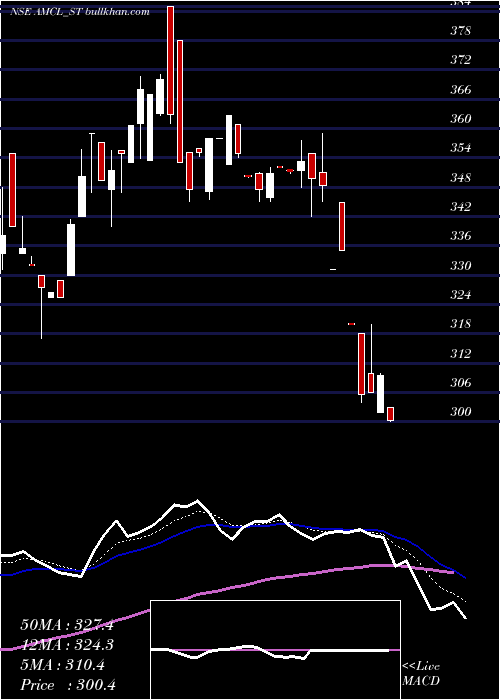Click the 5MA : 310.4 readout
This screenshot has height=700, width=500.
coord(63,665)
